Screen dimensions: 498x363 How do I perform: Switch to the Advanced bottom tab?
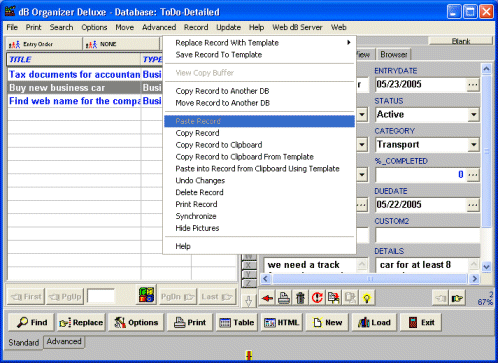click(x=64, y=341)
